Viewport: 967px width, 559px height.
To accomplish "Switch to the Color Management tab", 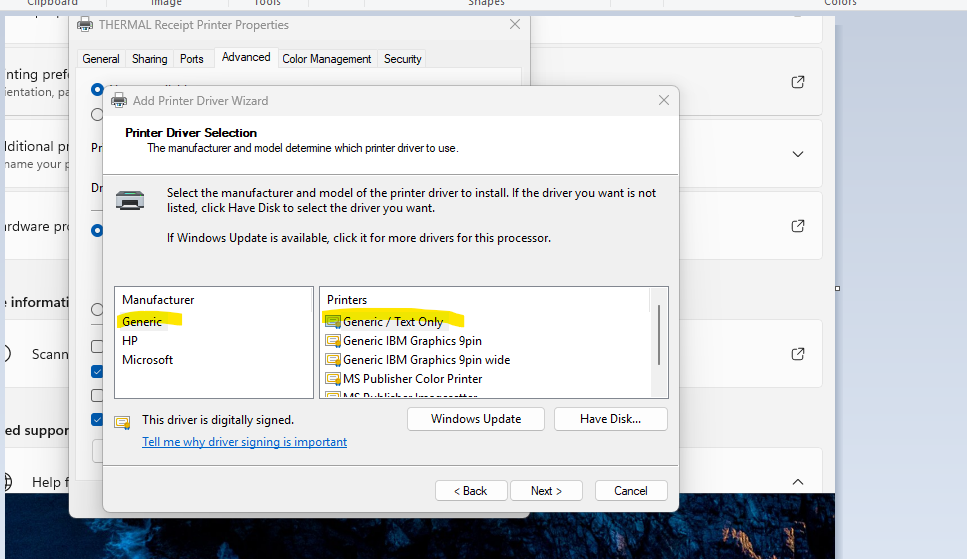I will [x=327, y=59].
